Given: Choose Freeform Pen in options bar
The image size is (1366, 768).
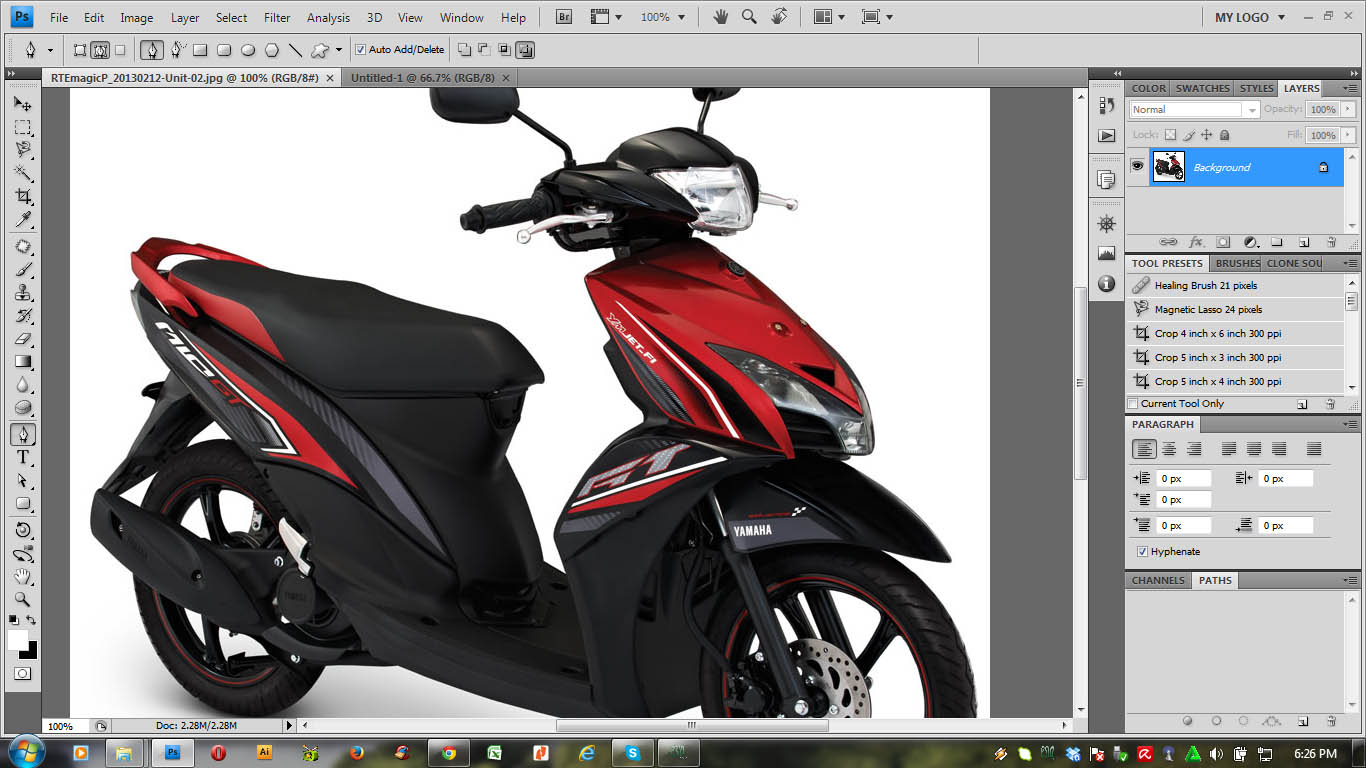Looking at the screenshot, I should [x=177, y=49].
